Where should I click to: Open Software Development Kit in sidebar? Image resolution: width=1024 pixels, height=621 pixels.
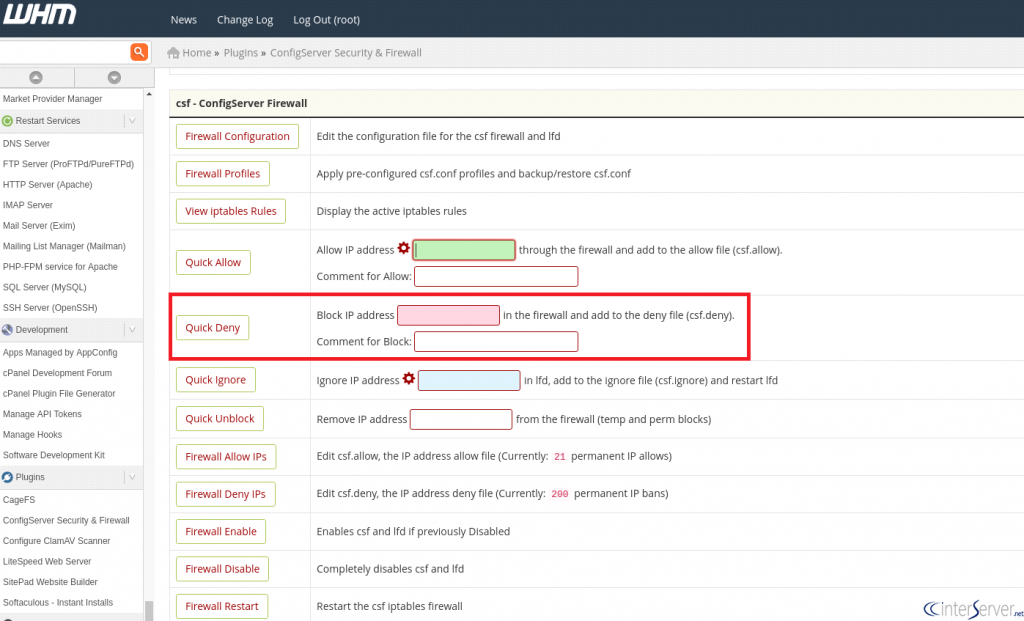pyautogui.click(x=54, y=455)
